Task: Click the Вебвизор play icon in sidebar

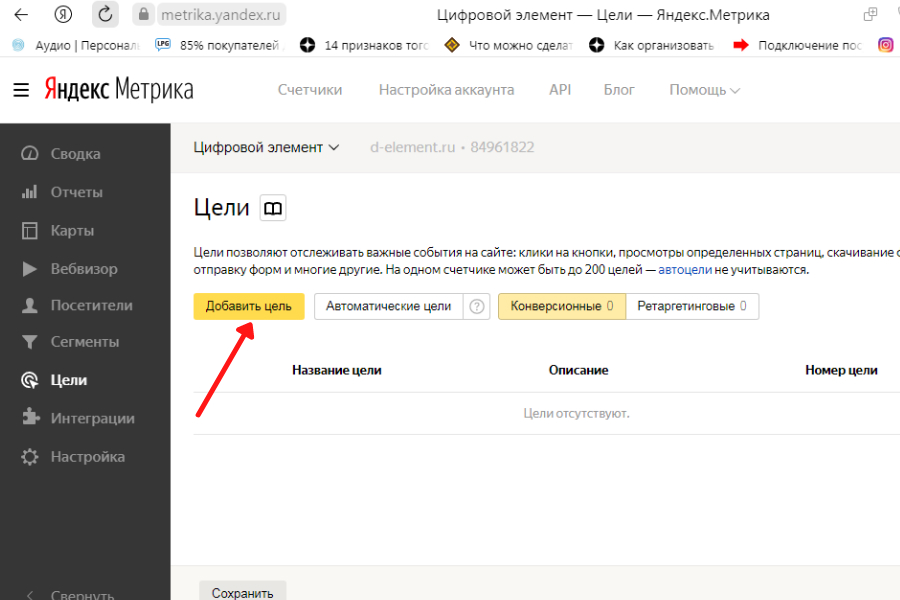Action: (x=30, y=269)
